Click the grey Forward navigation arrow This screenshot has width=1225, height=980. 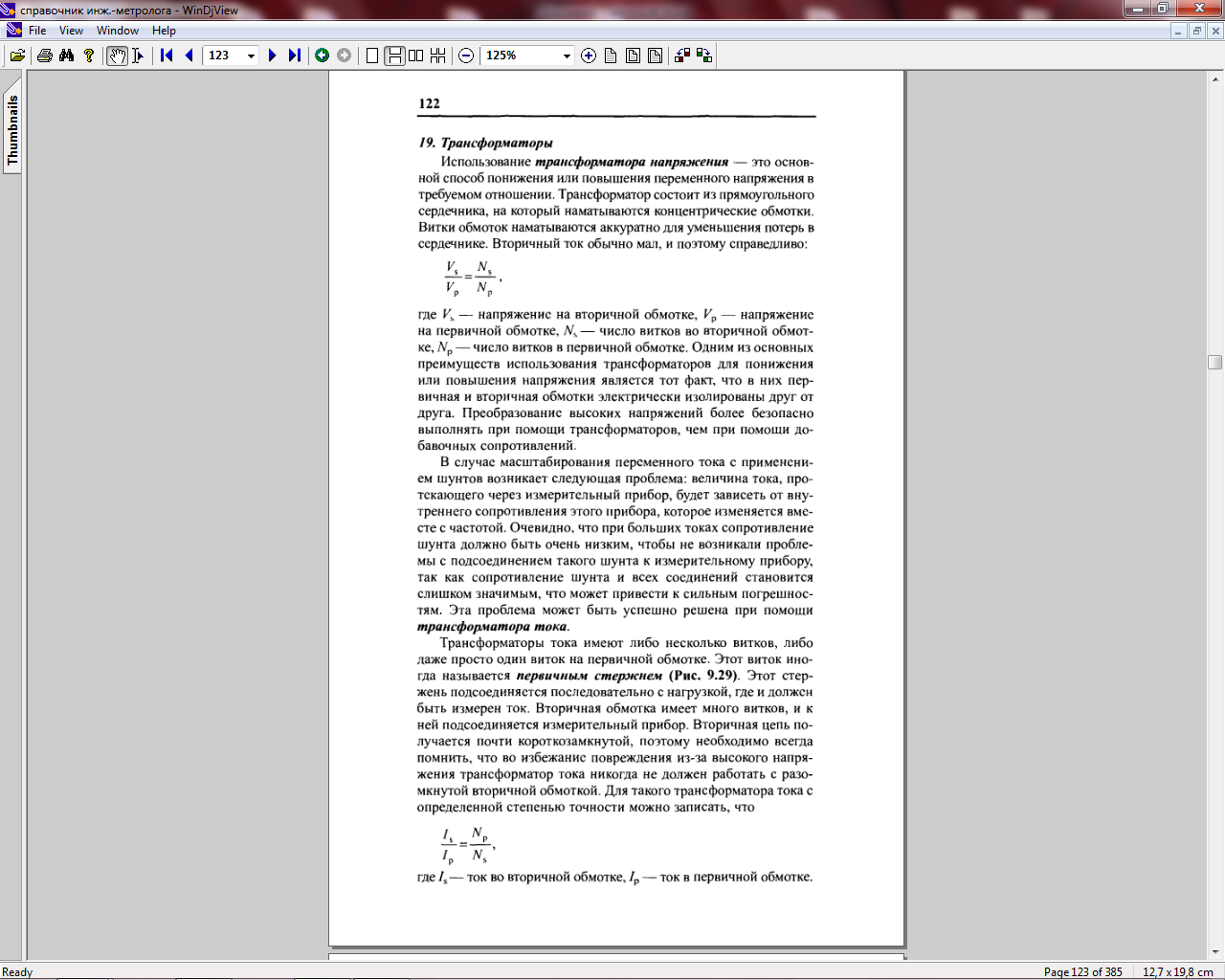click(345, 56)
